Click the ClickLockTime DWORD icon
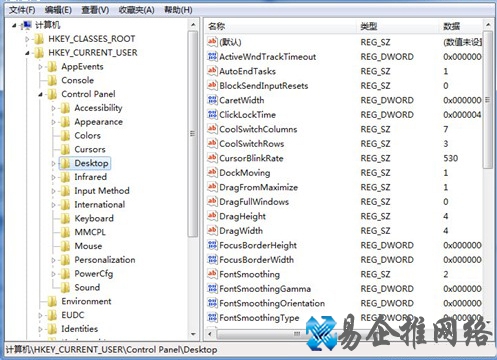The image size is (497, 360). [212, 114]
